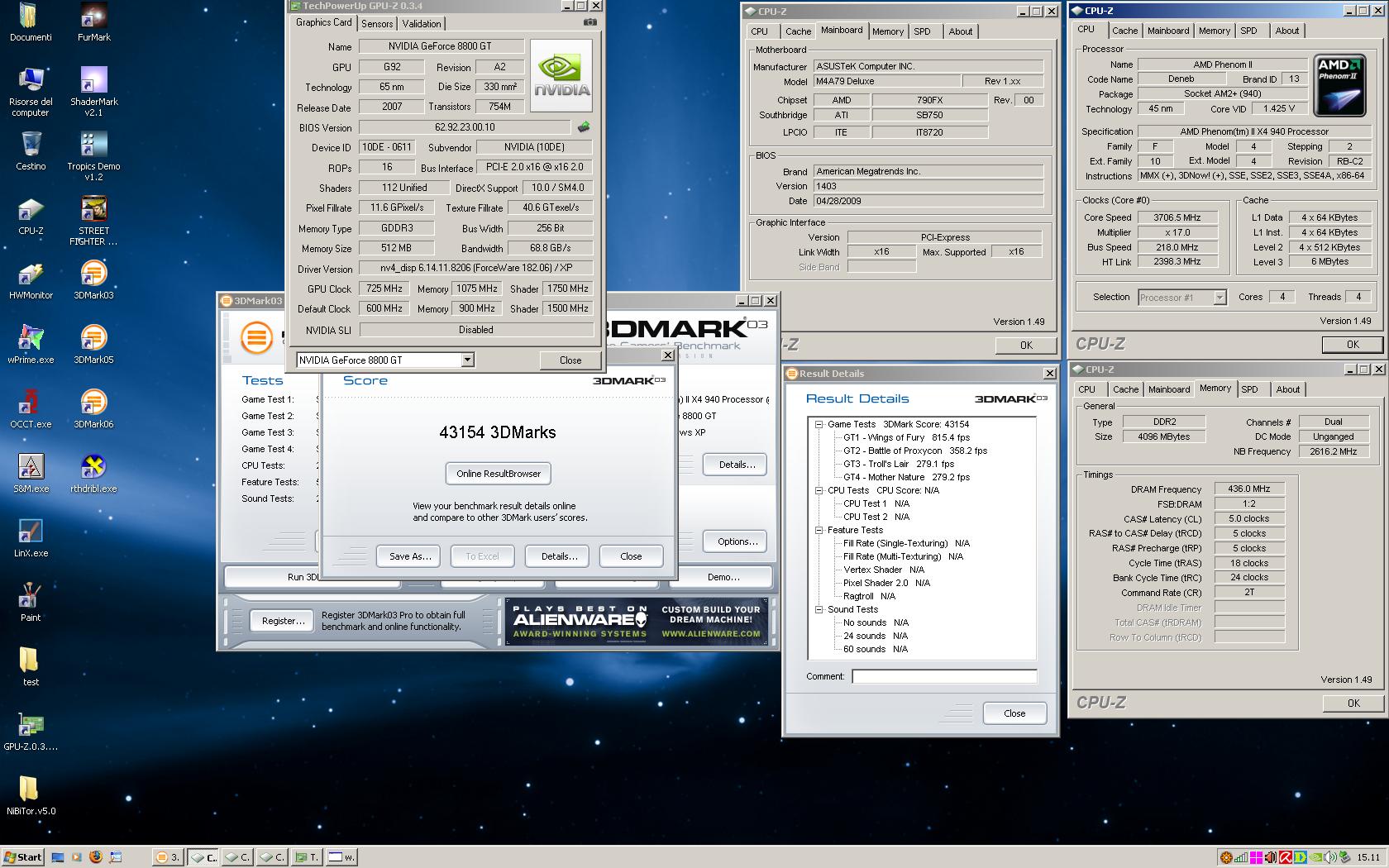This screenshot has height=868, width=1389.
Task: Select GT4 - Mother Nature result
Action: [906, 477]
